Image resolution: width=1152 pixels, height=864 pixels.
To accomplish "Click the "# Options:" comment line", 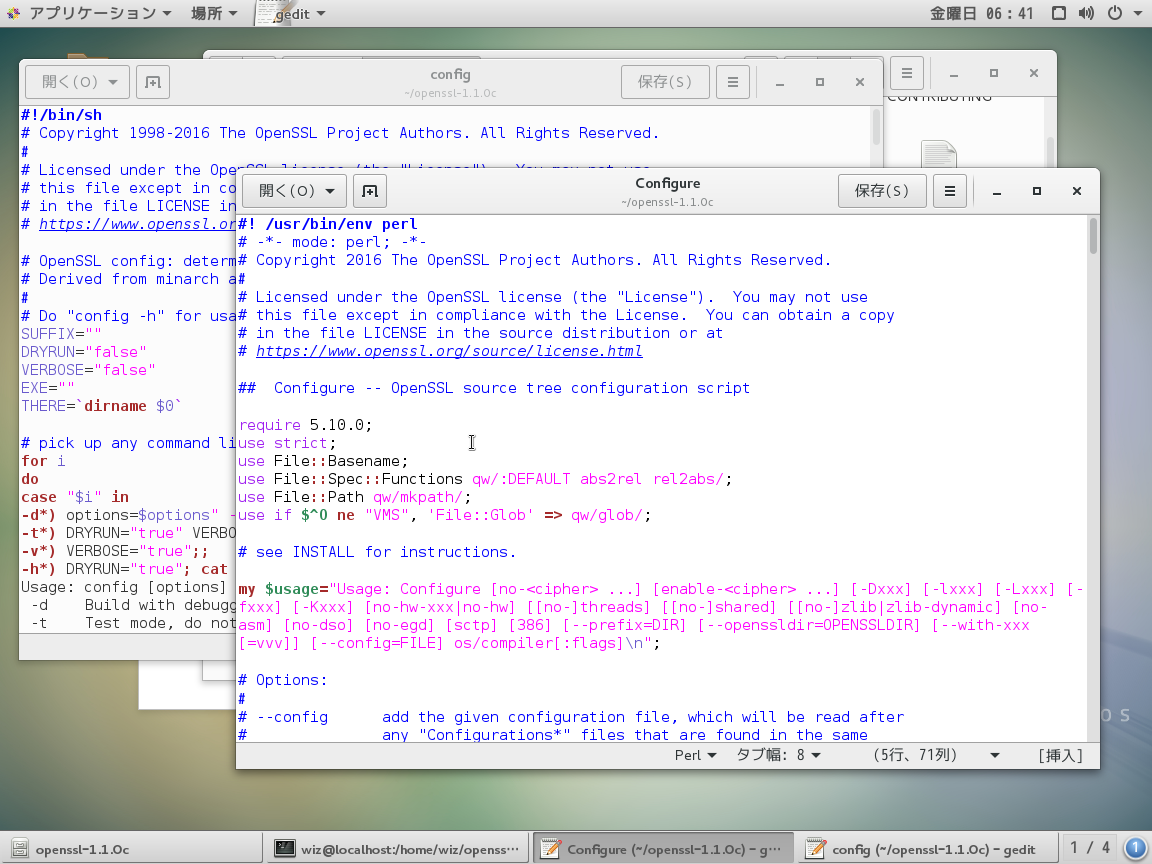I will point(283,680).
